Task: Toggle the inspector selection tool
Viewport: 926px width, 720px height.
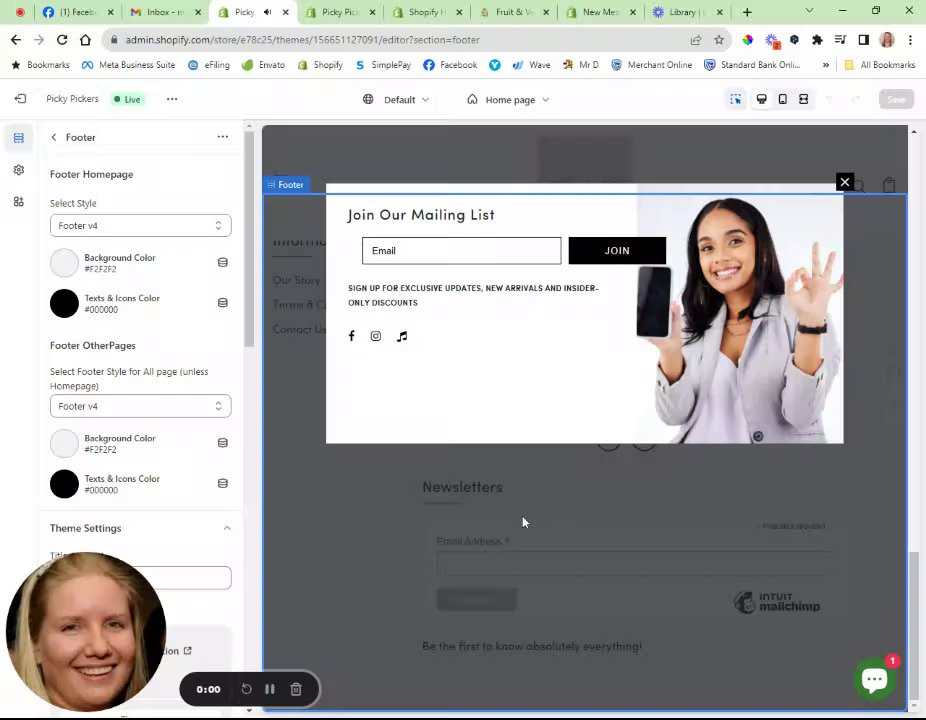Action: click(735, 99)
